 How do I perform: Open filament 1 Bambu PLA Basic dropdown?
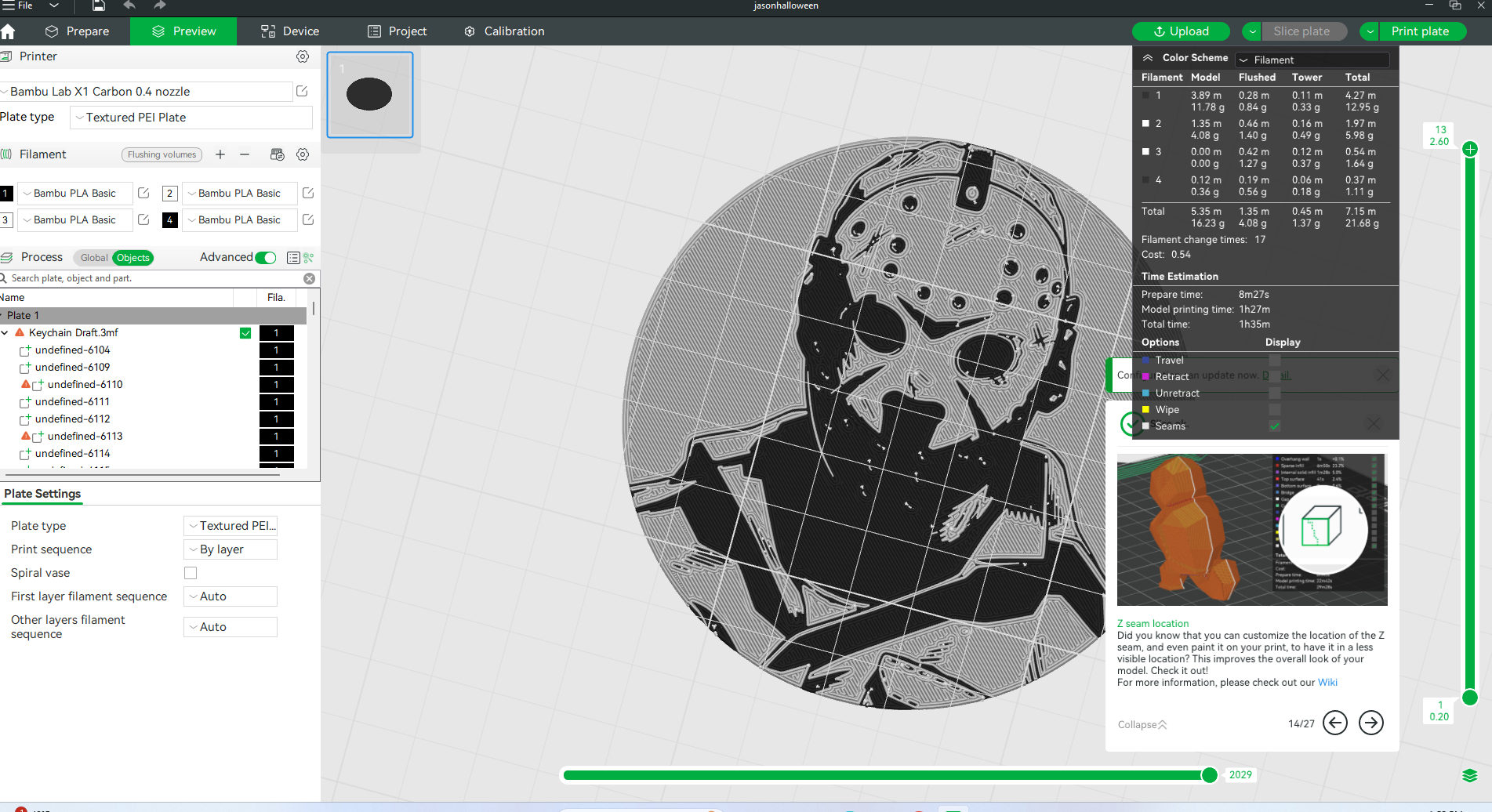(x=74, y=193)
